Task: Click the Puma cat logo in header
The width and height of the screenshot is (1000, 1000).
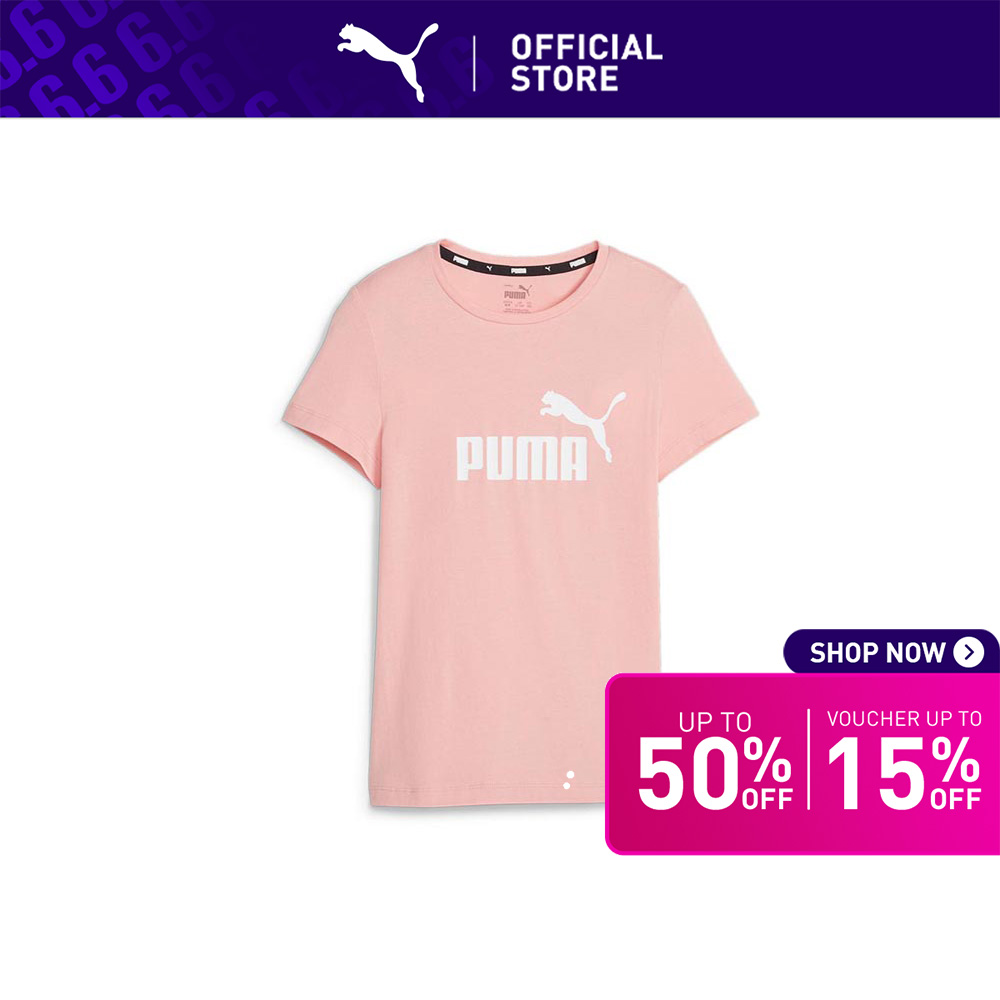Action: pos(388,62)
